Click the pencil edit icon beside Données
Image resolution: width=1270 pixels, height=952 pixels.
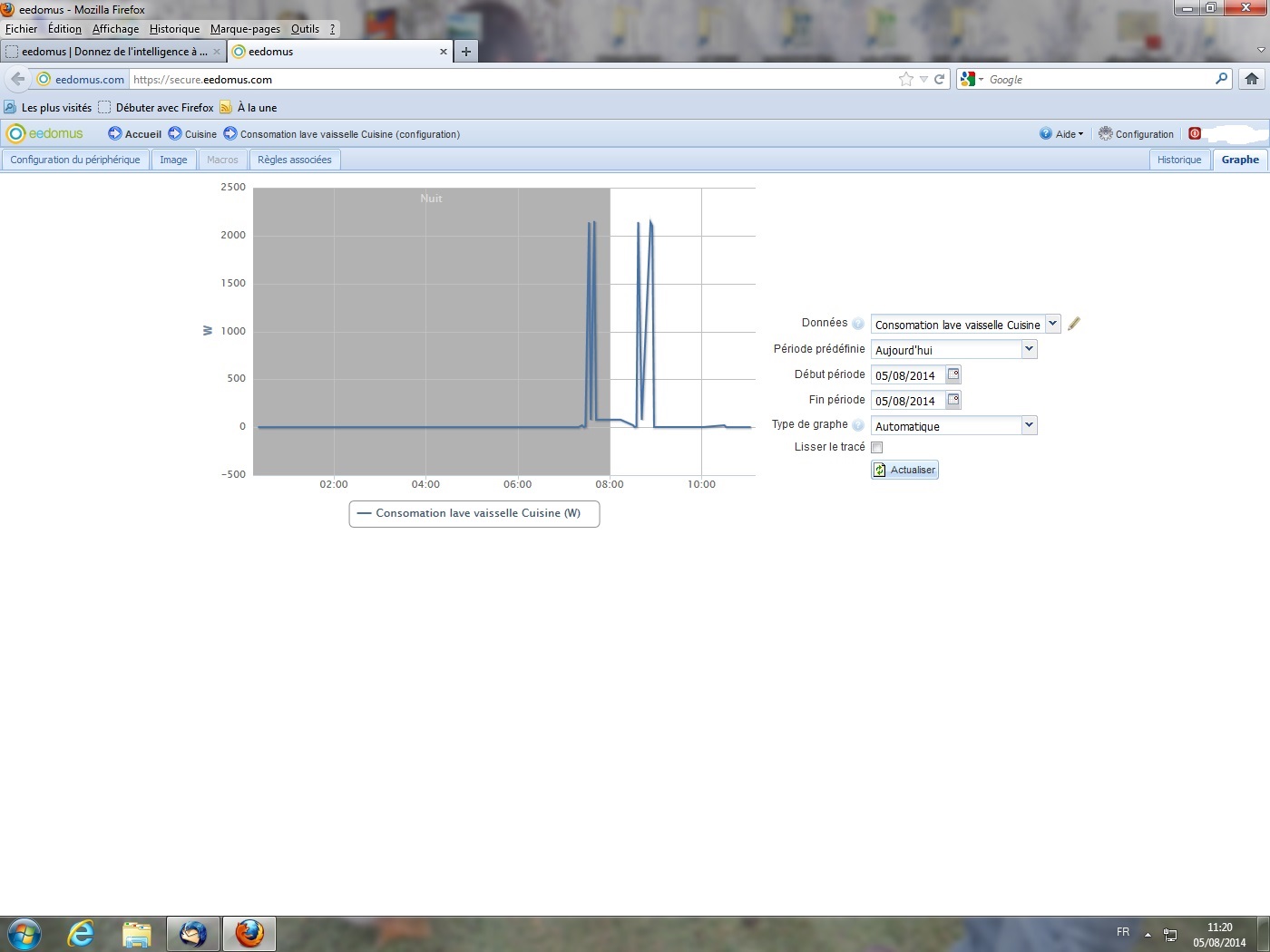1074,324
